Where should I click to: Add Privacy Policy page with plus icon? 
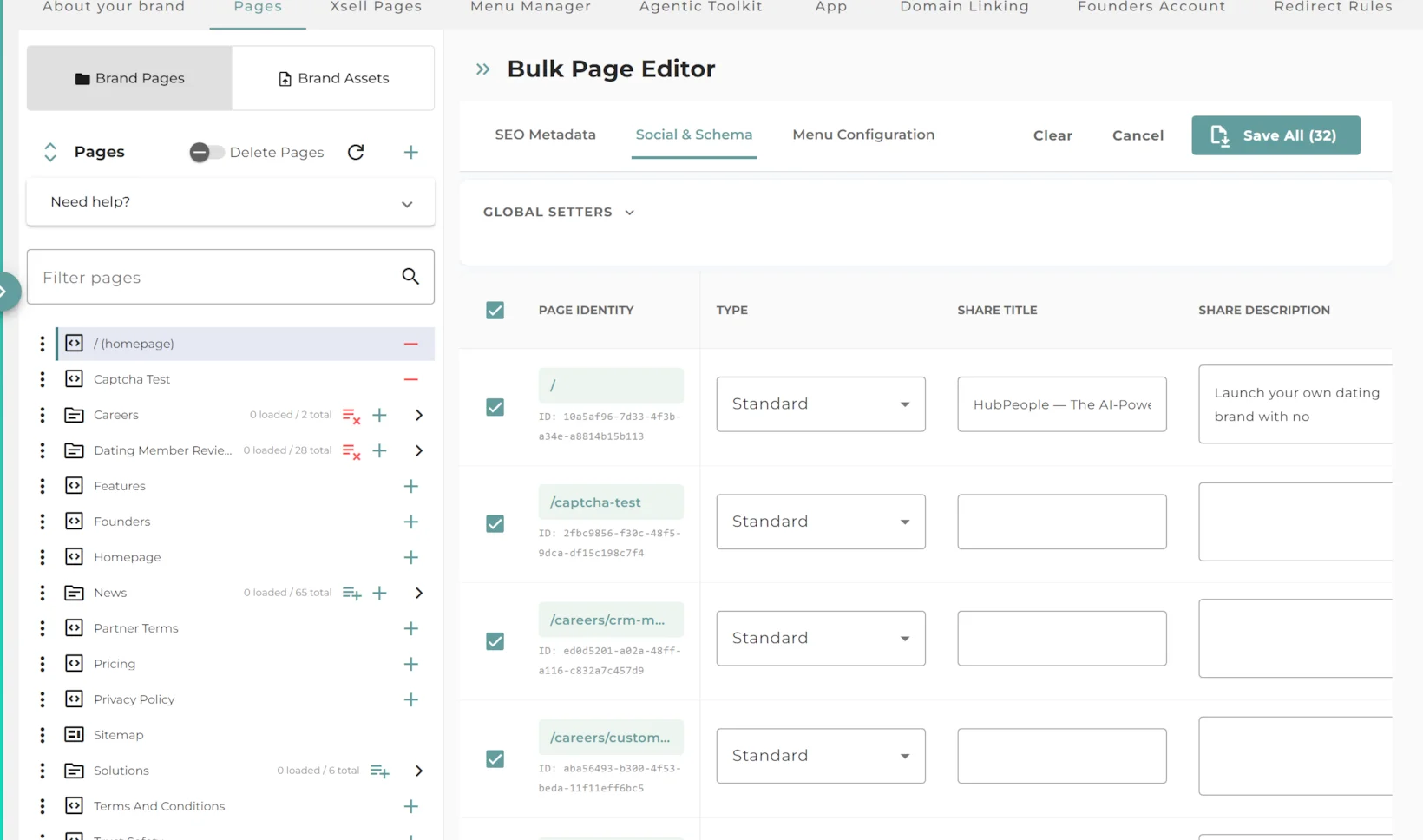(x=411, y=699)
